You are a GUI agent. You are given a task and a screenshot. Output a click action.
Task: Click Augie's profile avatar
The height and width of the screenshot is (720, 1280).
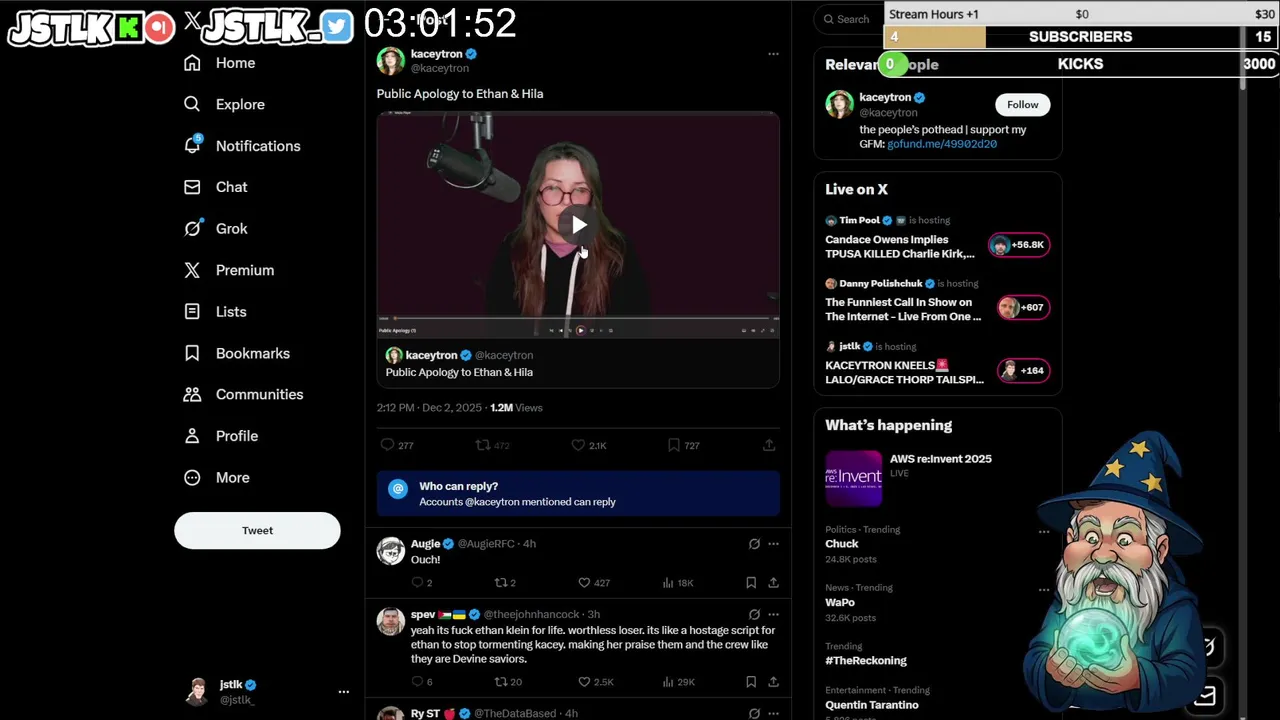[391, 551]
